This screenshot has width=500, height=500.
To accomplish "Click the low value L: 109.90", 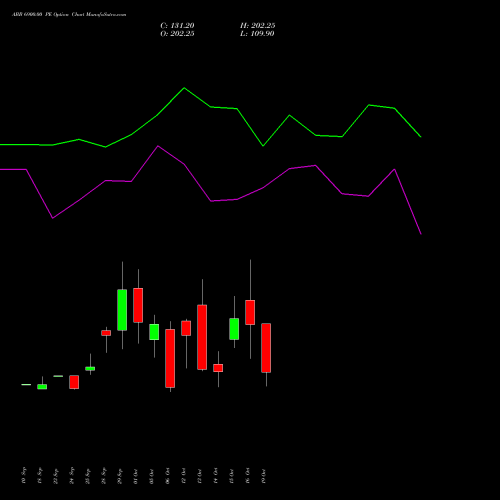I will click(x=257, y=34).
